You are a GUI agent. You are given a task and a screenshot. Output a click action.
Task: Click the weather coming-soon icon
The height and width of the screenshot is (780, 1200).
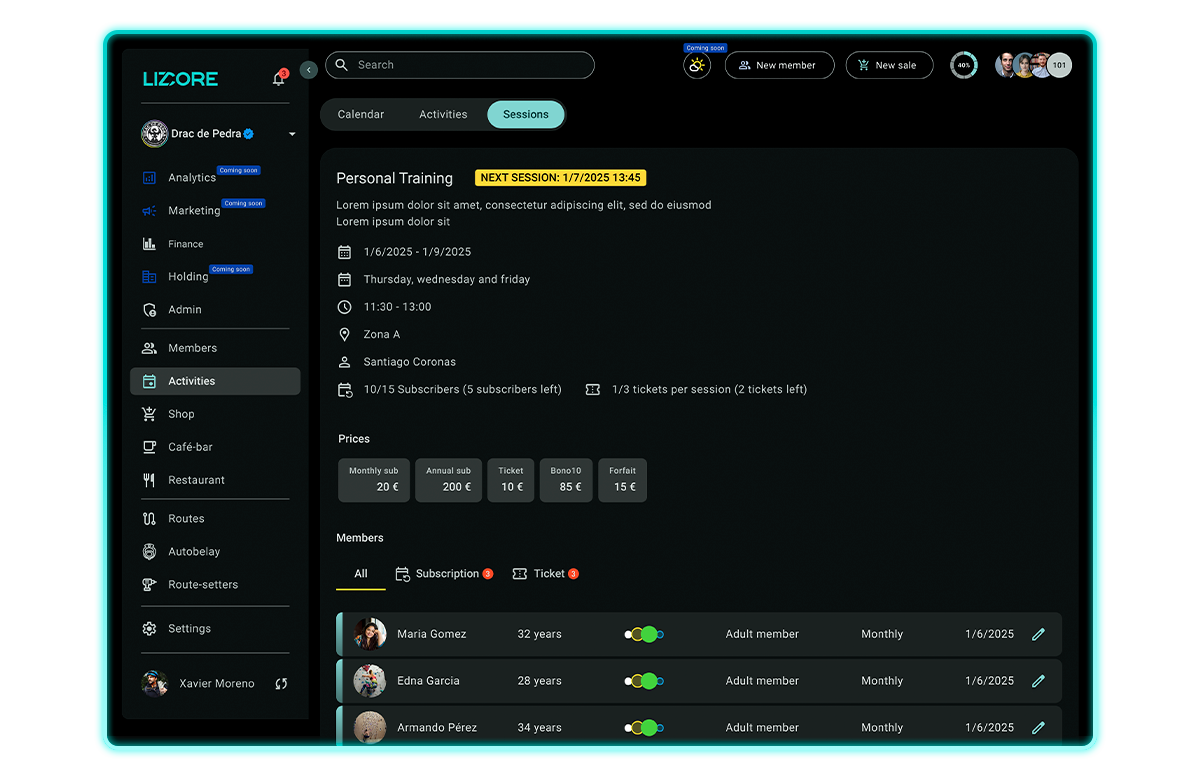[x=697, y=66]
